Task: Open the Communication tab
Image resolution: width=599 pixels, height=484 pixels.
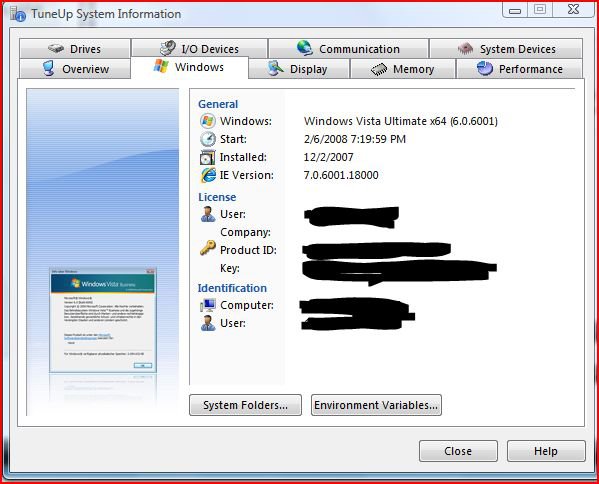Action: 348,49
